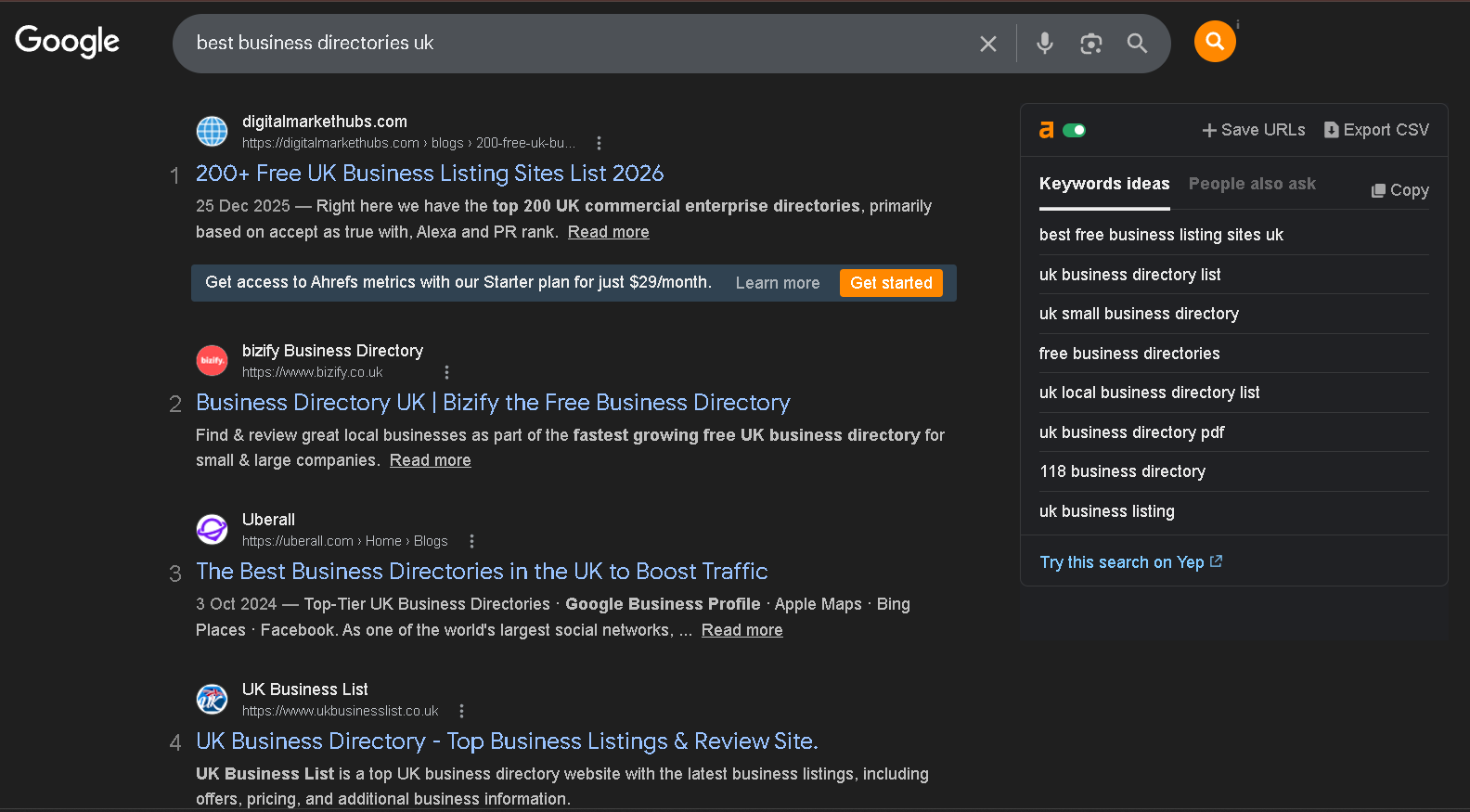Viewport: 1470px width, 812px height.
Task: Select keyword uk business directory pdf
Action: tap(1131, 432)
